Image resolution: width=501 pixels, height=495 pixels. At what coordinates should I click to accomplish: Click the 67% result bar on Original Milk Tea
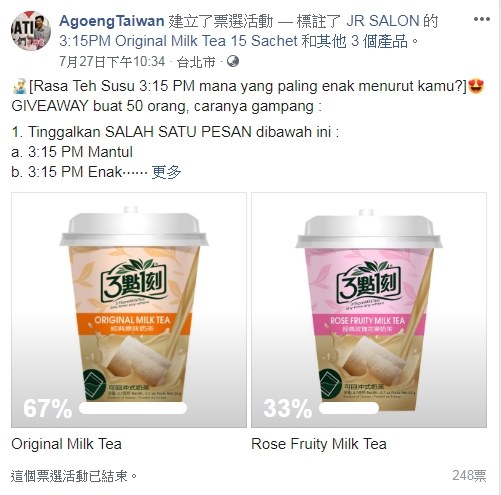133,408
